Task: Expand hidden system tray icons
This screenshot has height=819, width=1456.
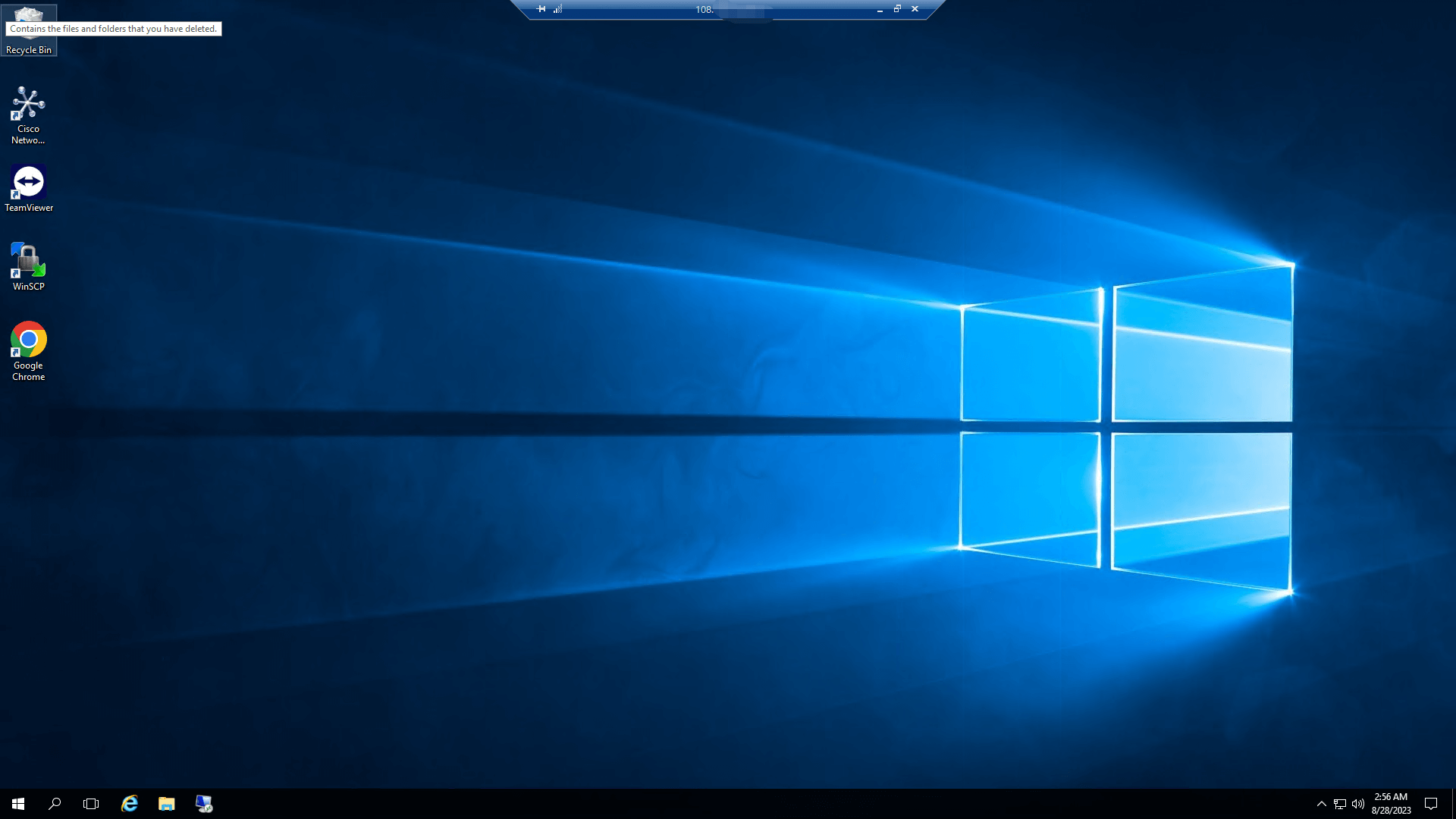Action: point(1321,804)
